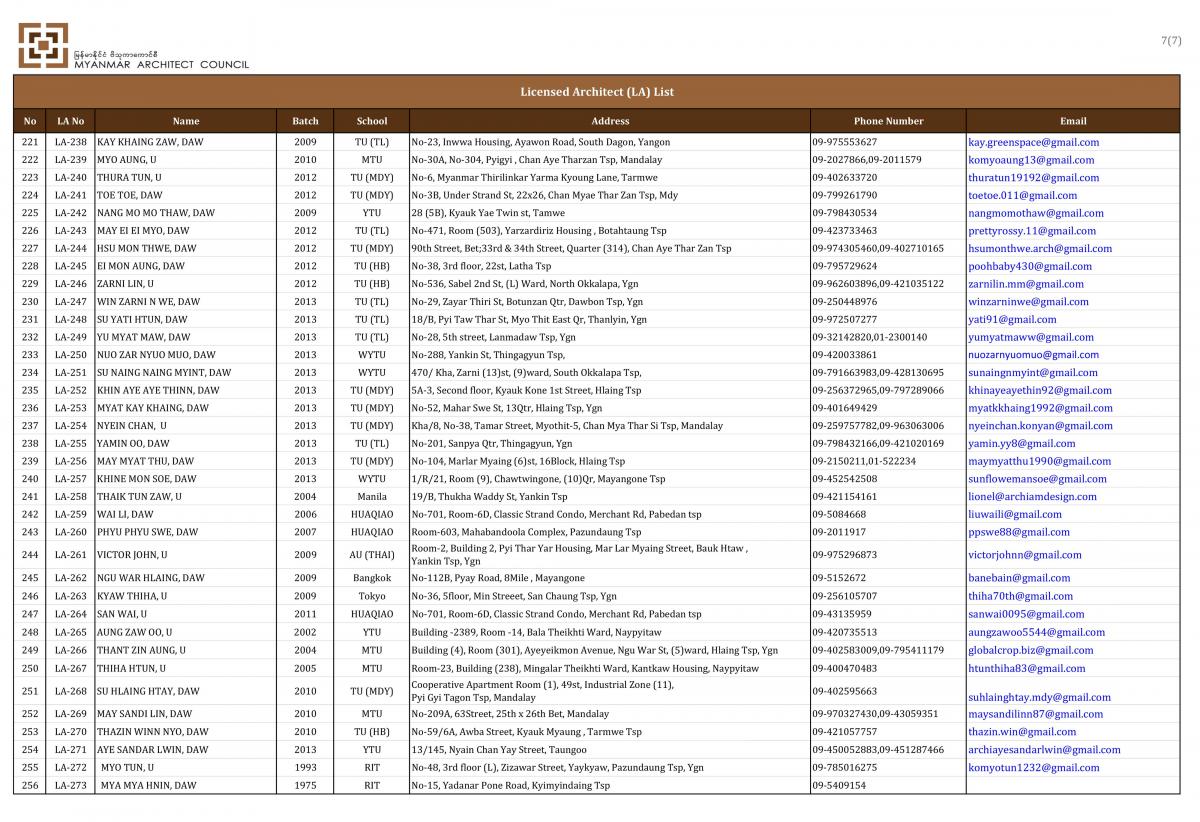1200x822 pixels.
Task: Click the 'LA No' column header
Action: 71,121
